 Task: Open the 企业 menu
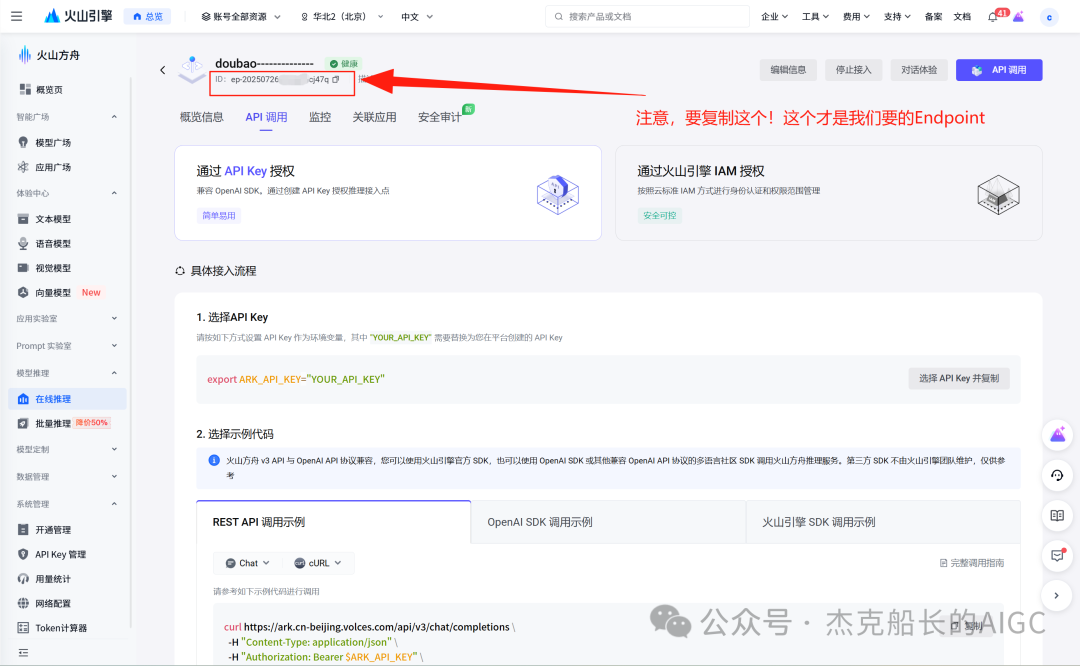click(x=774, y=17)
